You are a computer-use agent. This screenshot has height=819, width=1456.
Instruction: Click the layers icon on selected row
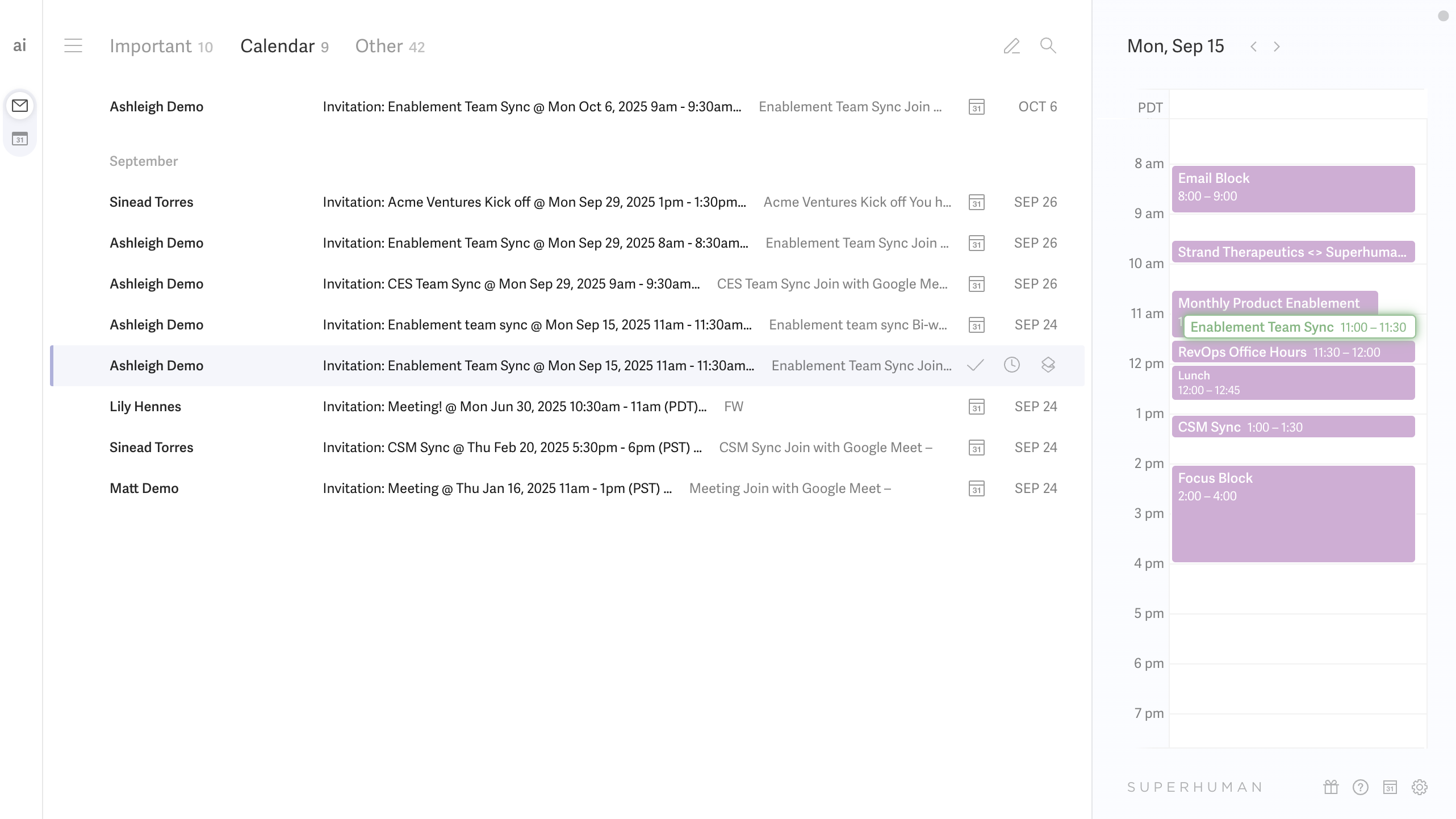(x=1048, y=365)
